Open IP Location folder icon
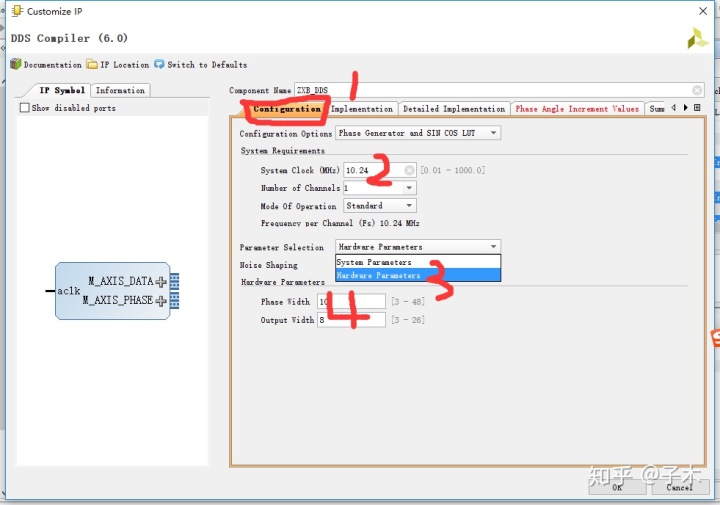Image resolution: width=720 pixels, height=505 pixels. click(x=92, y=64)
